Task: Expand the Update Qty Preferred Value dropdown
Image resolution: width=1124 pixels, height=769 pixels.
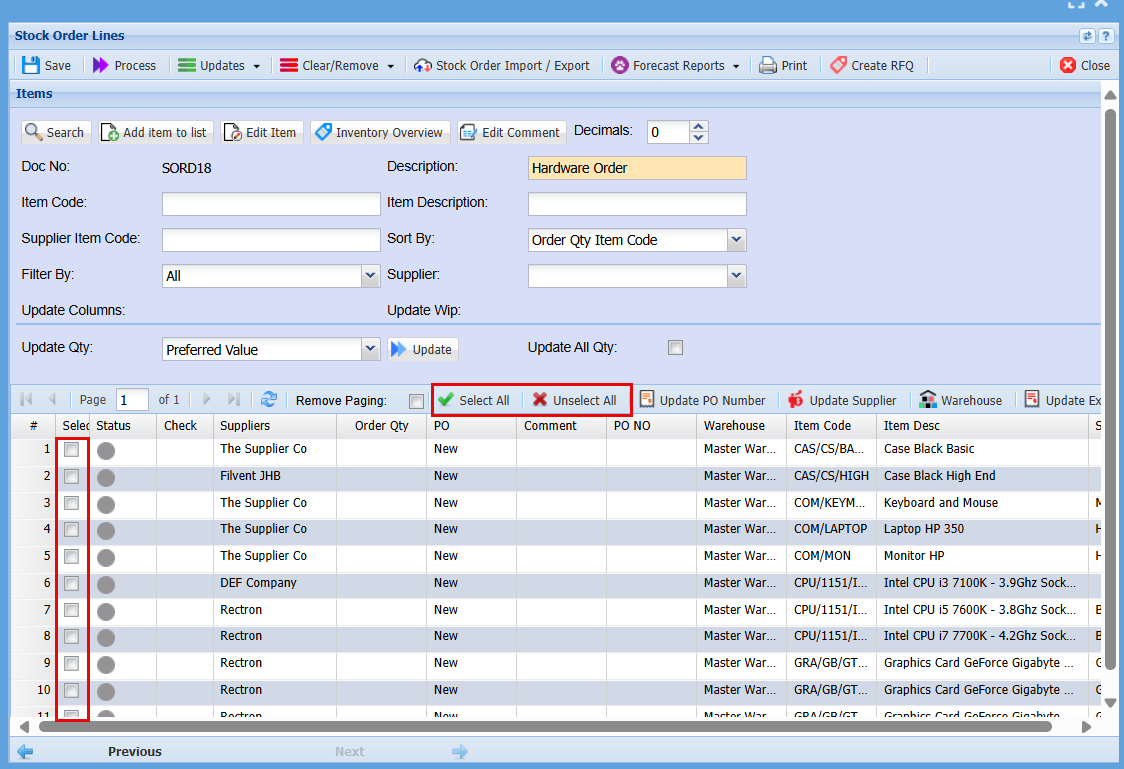Action: [370, 349]
